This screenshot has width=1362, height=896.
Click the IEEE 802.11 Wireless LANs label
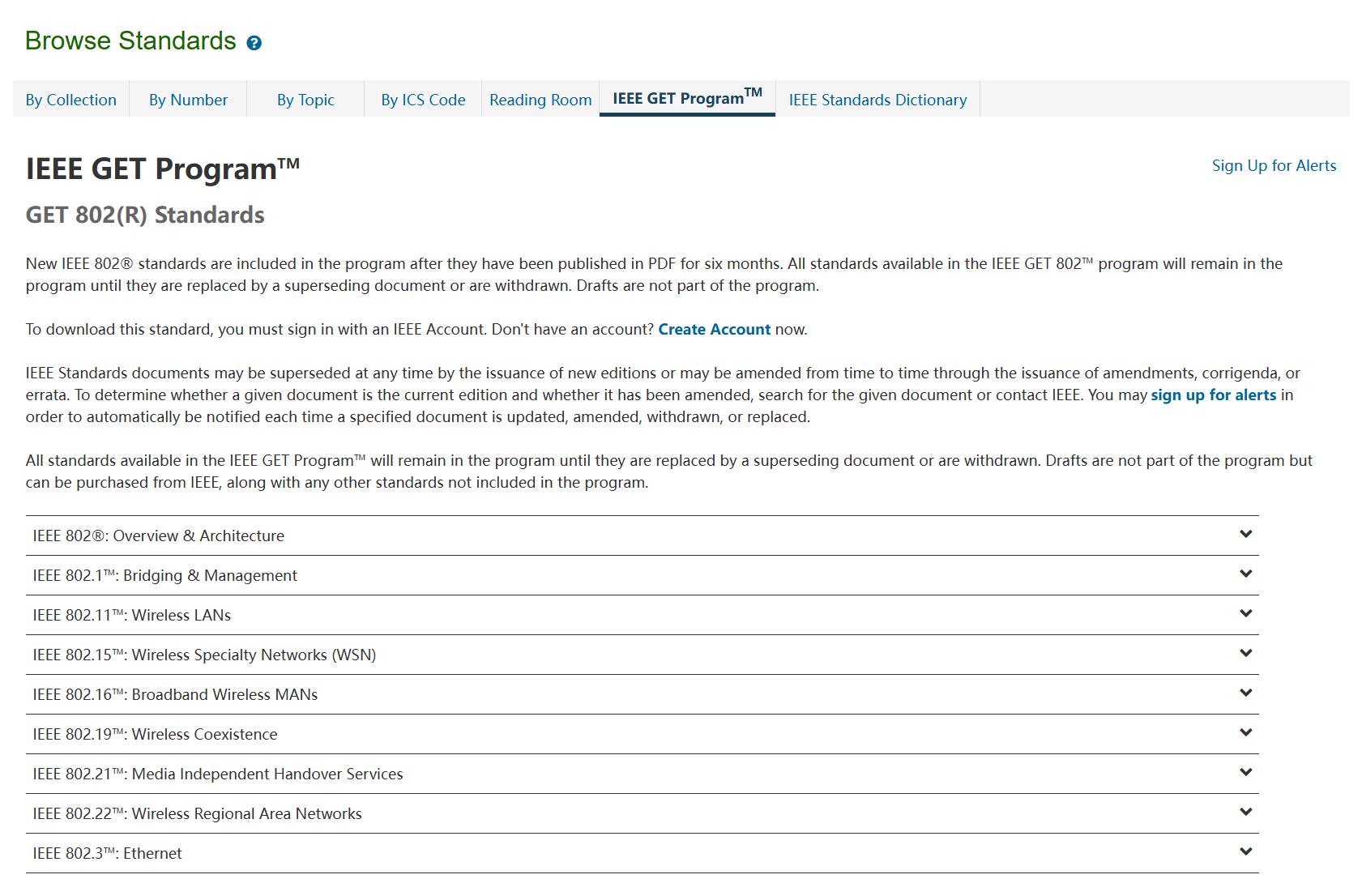click(132, 615)
